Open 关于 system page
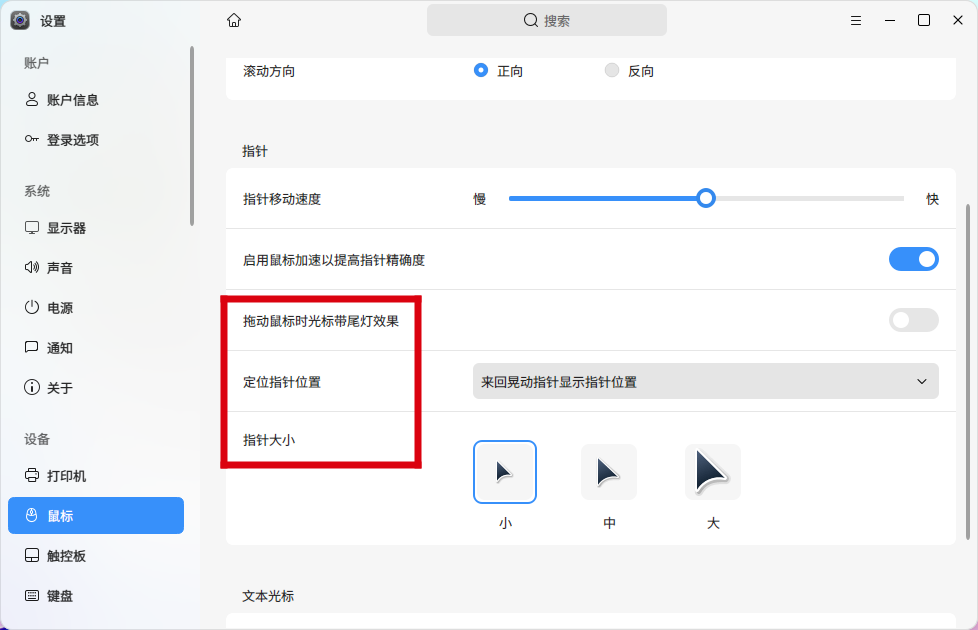Viewport: 978px width, 630px height. [96, 388]
